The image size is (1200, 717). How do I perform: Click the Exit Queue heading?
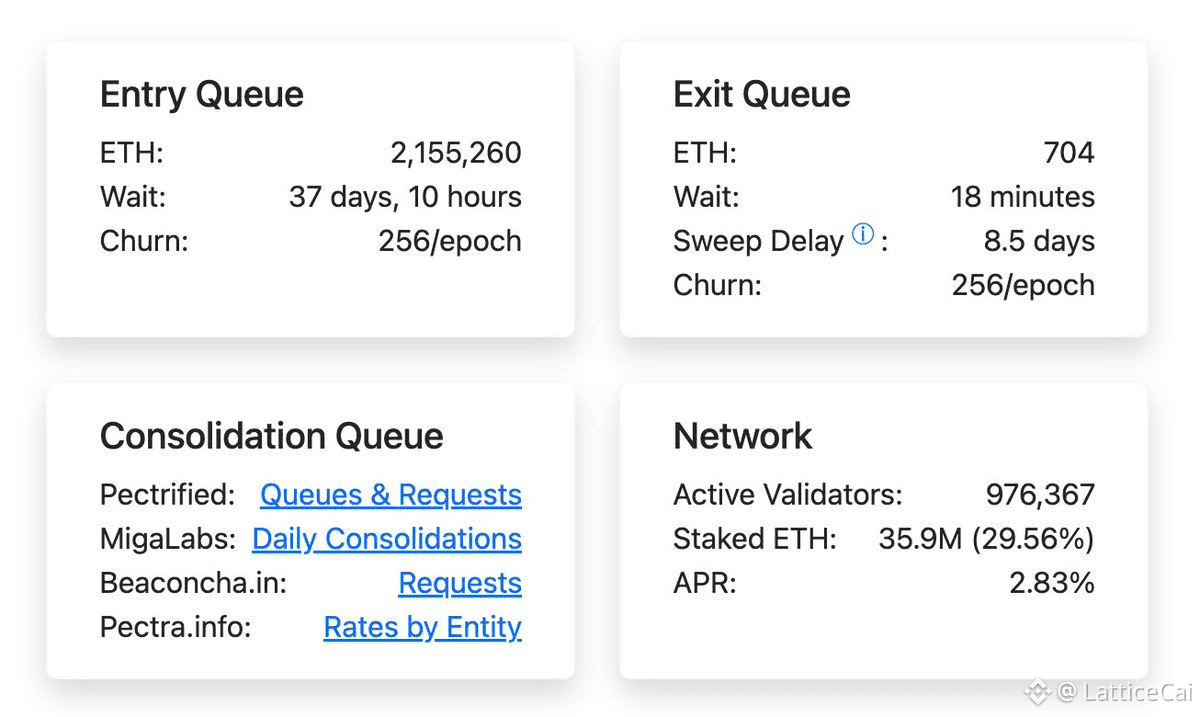[762, 95]
